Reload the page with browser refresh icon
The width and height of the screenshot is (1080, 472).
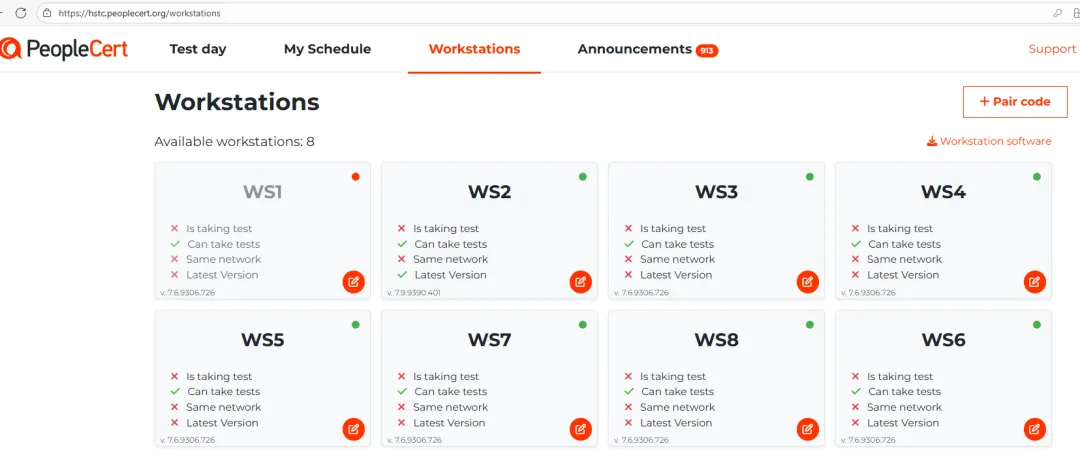coord(21,13)
